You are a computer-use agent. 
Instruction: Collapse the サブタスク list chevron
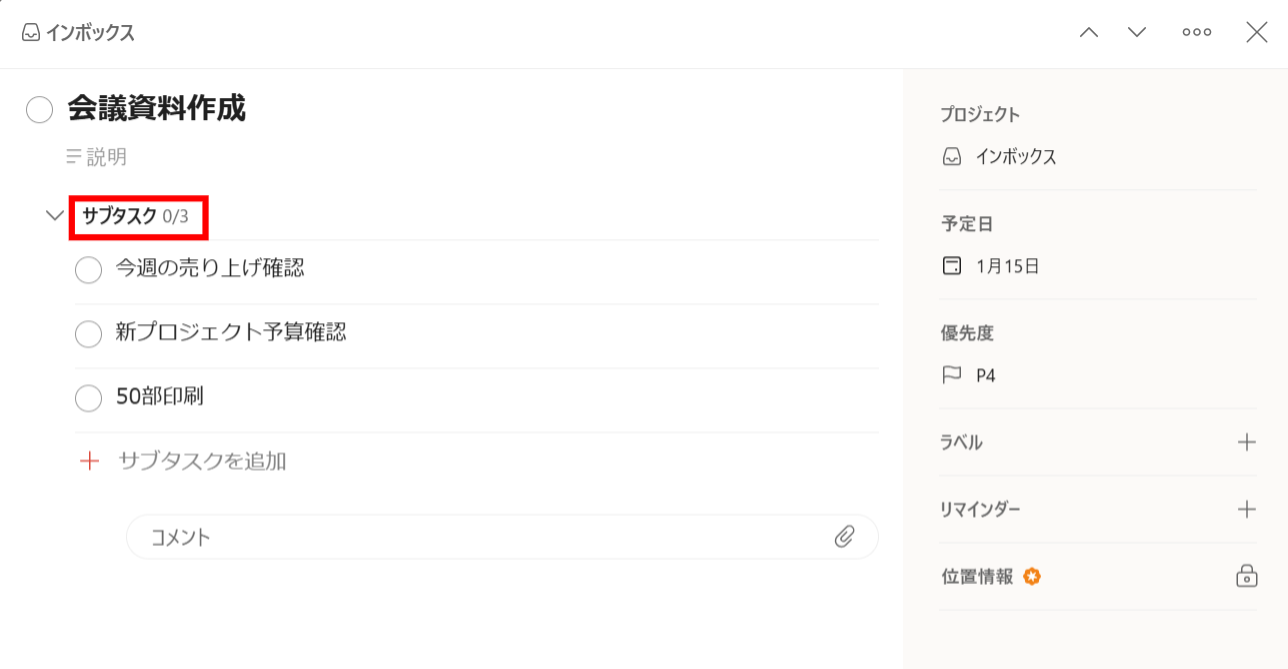(x=55, y=215)
